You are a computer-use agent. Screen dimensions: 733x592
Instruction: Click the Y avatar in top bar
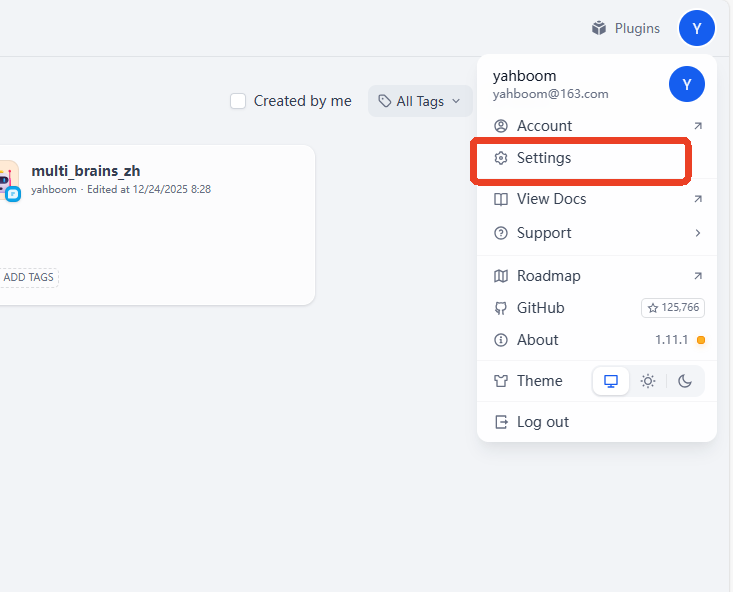[x=697, y=28]
